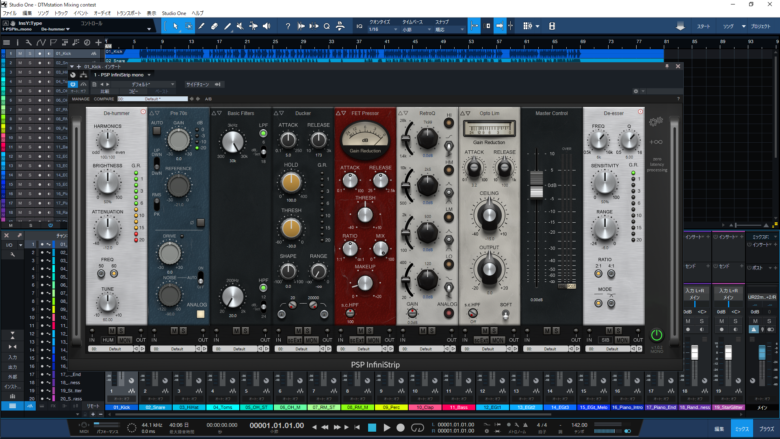Image resolution: width=780 pixels, height=439 pixels.
Task: Click the plugin routing icon beside the plugin name
Action: pos(83,75)
